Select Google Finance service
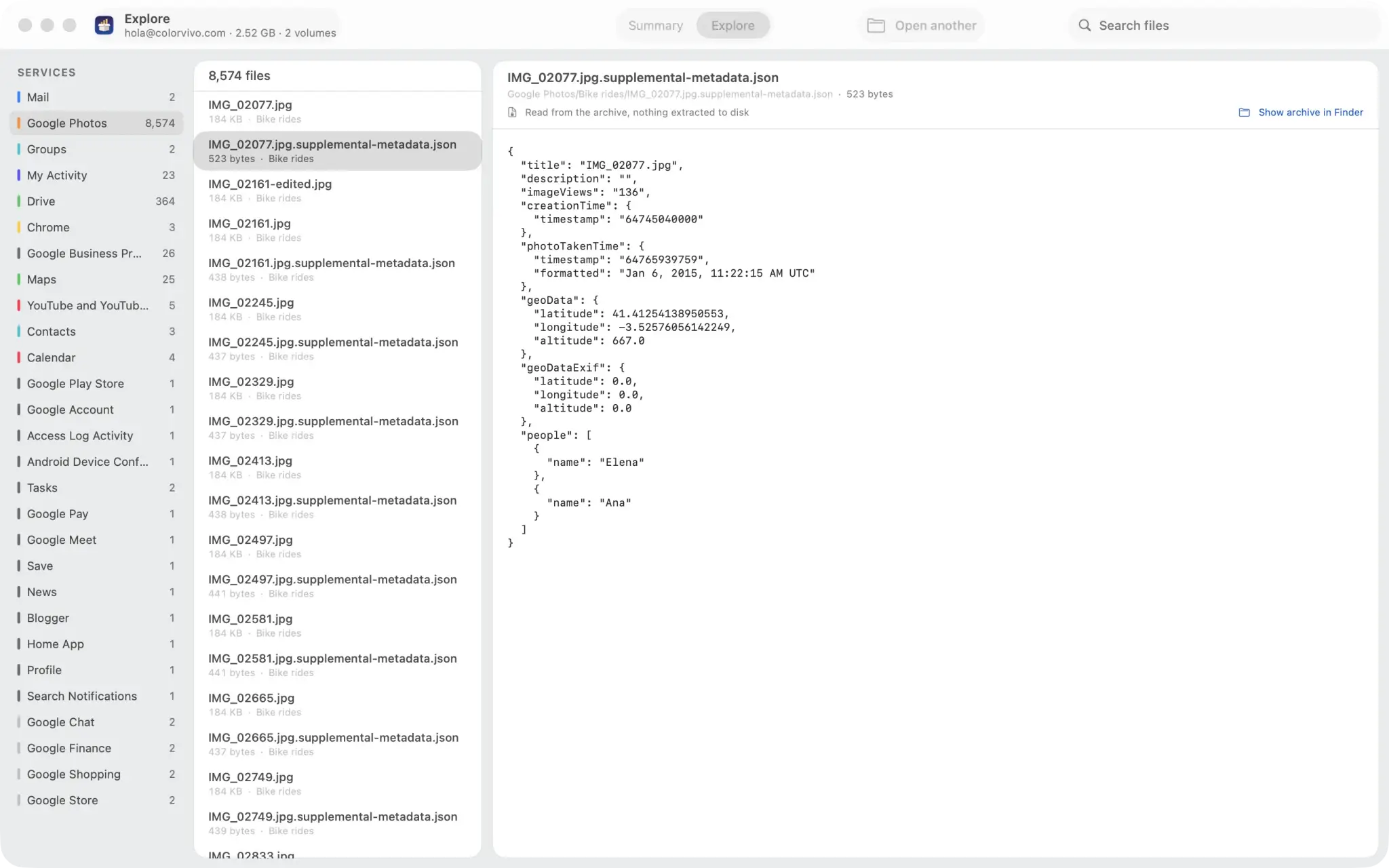1389x868 pixels. tap(96, 748)
